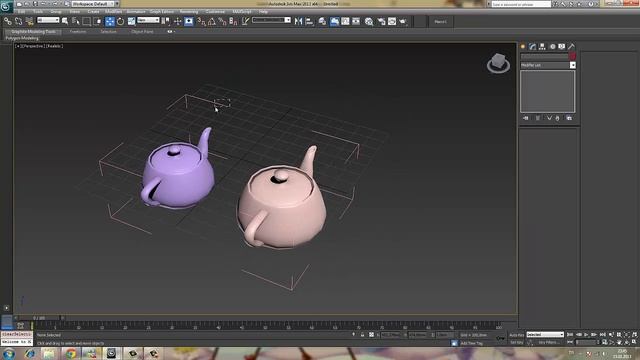Viewport: 640px width, 360px height.
Task: Enable Select and Manipulate tool
Action: tap(178, 21)
